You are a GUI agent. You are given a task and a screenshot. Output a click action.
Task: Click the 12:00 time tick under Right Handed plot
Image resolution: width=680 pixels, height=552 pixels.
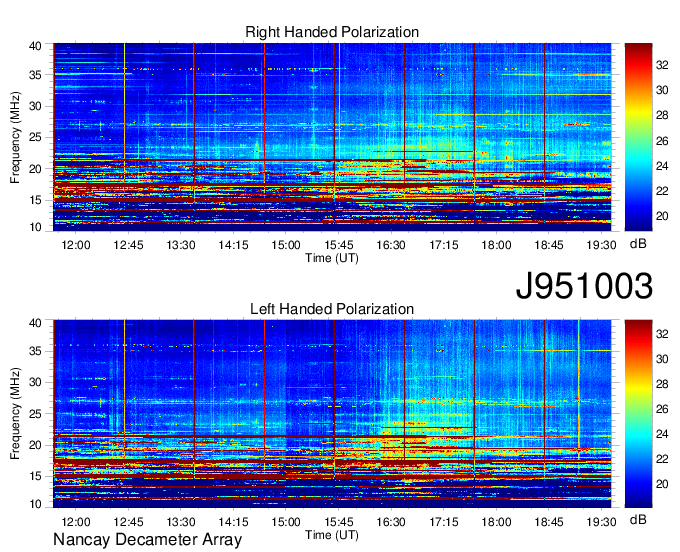pyautogui.click(x=76, y=245)
